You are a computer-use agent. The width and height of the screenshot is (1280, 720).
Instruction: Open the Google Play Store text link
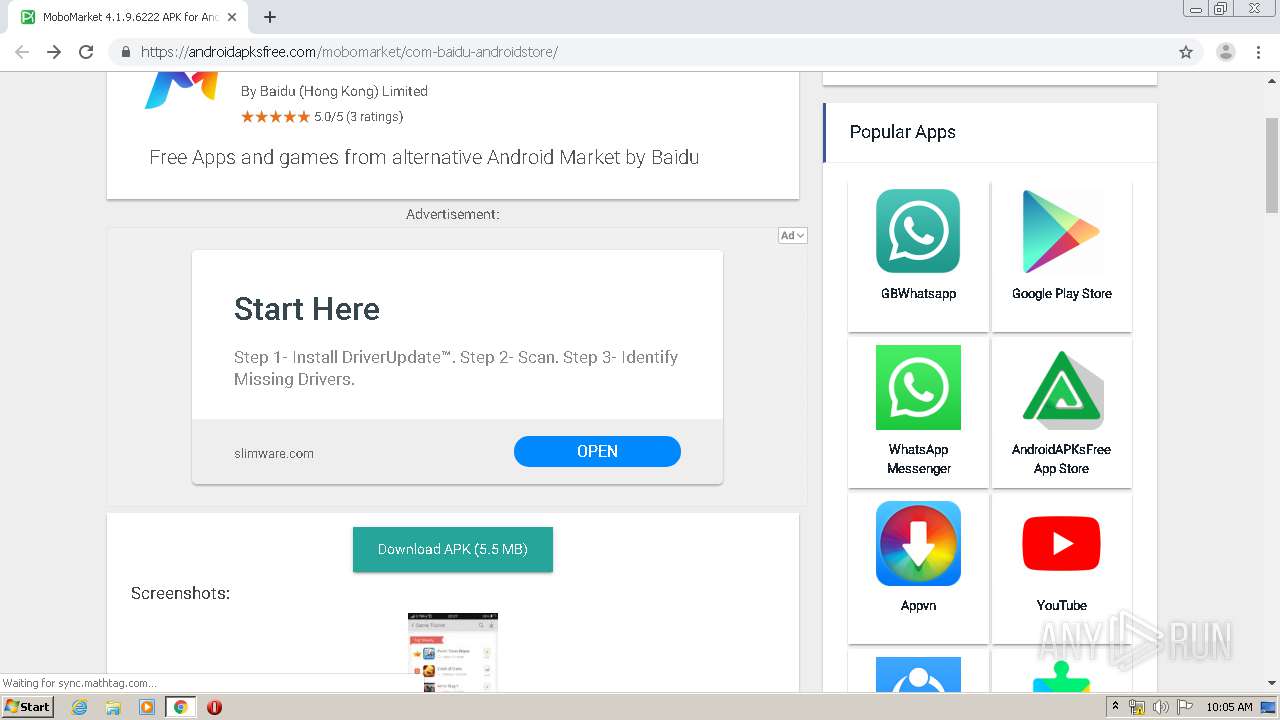1061,293
